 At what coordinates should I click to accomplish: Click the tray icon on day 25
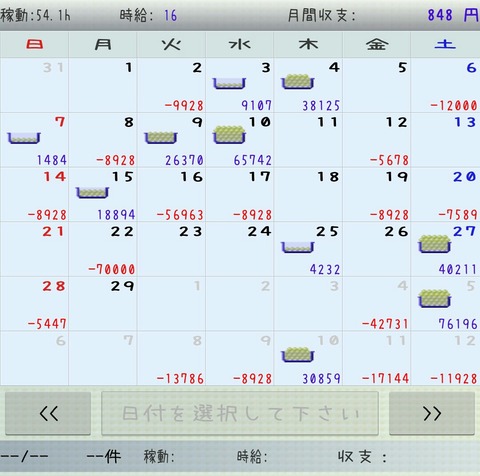pos(298,247)
